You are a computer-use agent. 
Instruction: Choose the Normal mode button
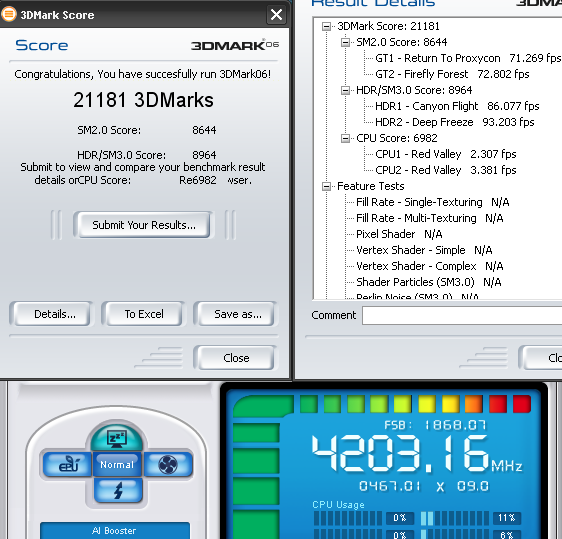(x=117, y=464)
